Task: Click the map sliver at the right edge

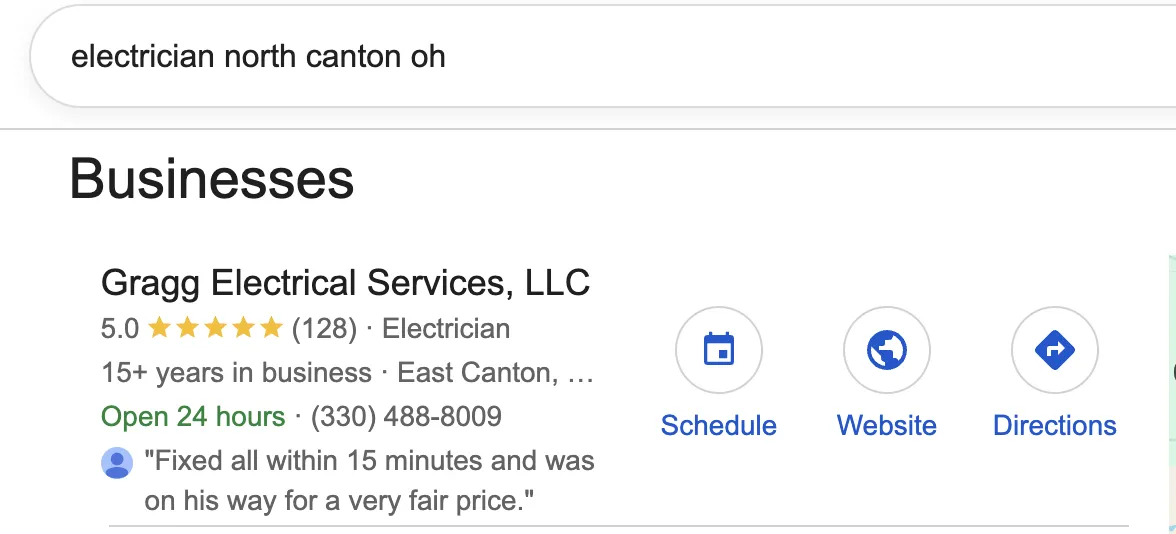Action: tap(1172, 394)
